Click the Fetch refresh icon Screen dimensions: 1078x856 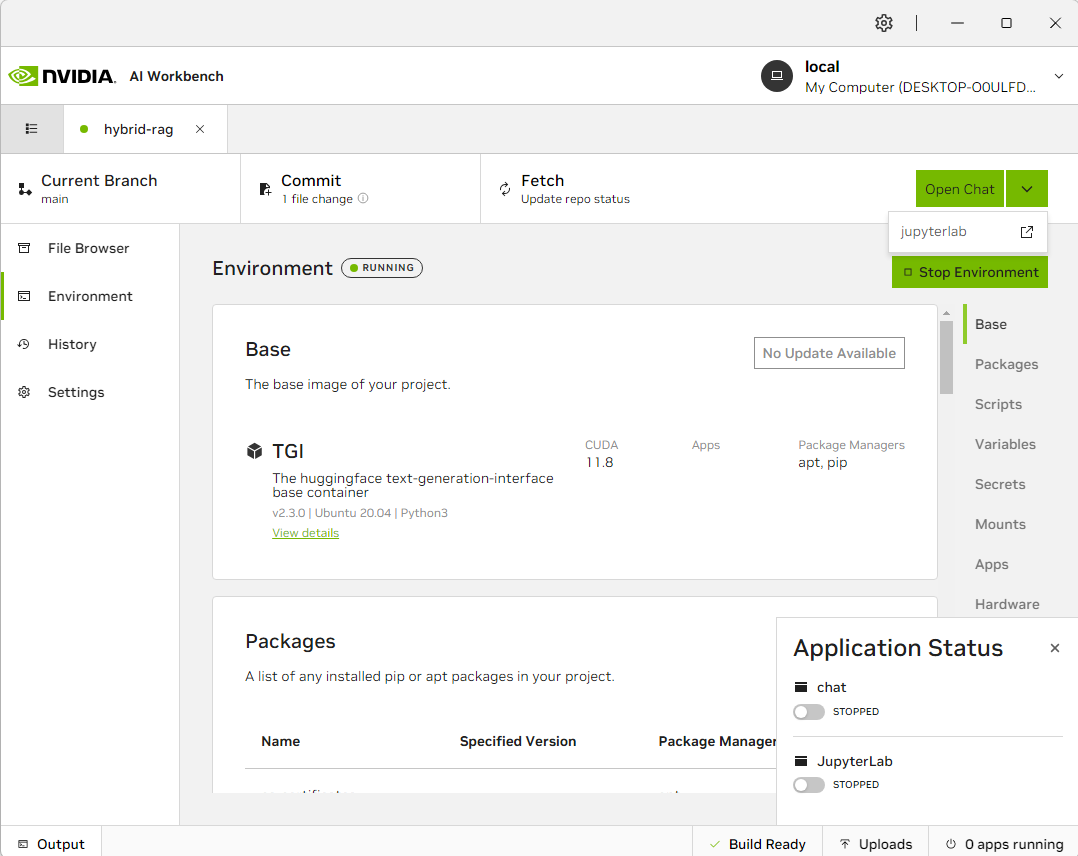(505, 189)
